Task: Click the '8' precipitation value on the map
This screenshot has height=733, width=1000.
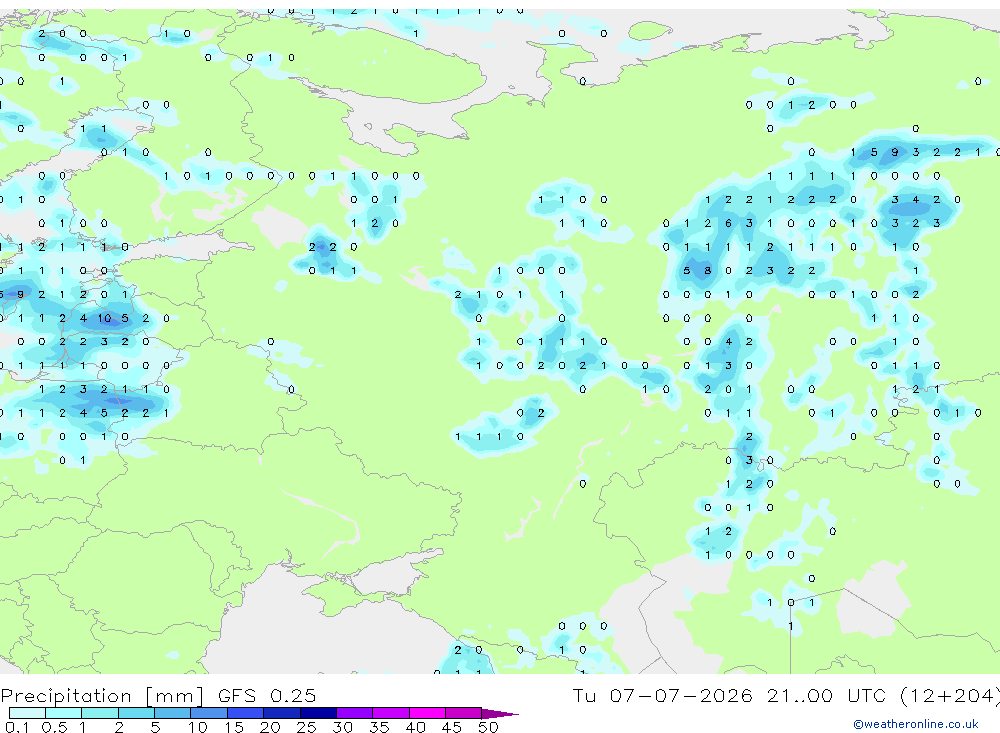Action: pyautogui.click(x=707, y=270)
